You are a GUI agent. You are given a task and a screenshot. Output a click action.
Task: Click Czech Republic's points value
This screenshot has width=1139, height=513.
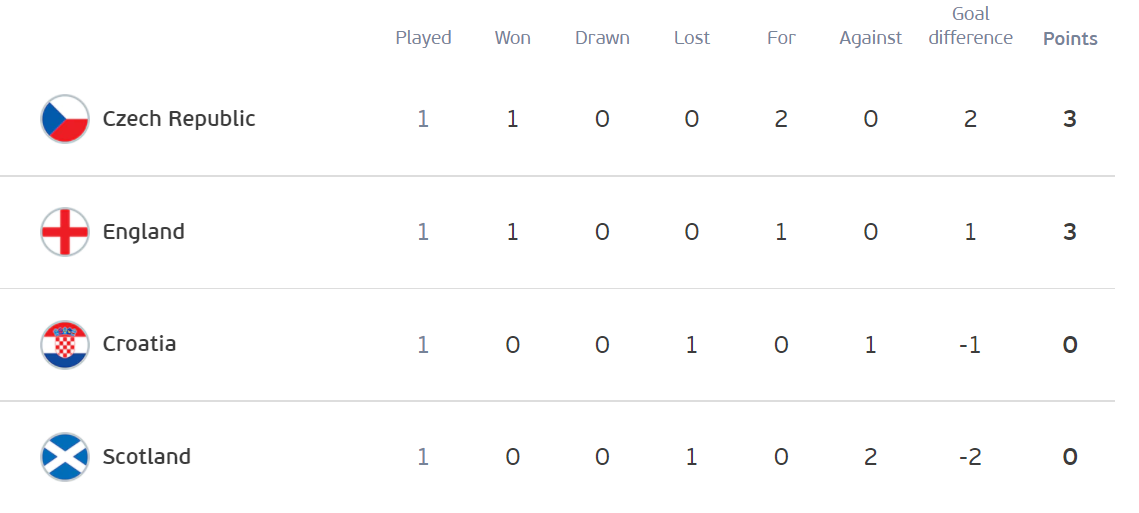point(1069,119)
